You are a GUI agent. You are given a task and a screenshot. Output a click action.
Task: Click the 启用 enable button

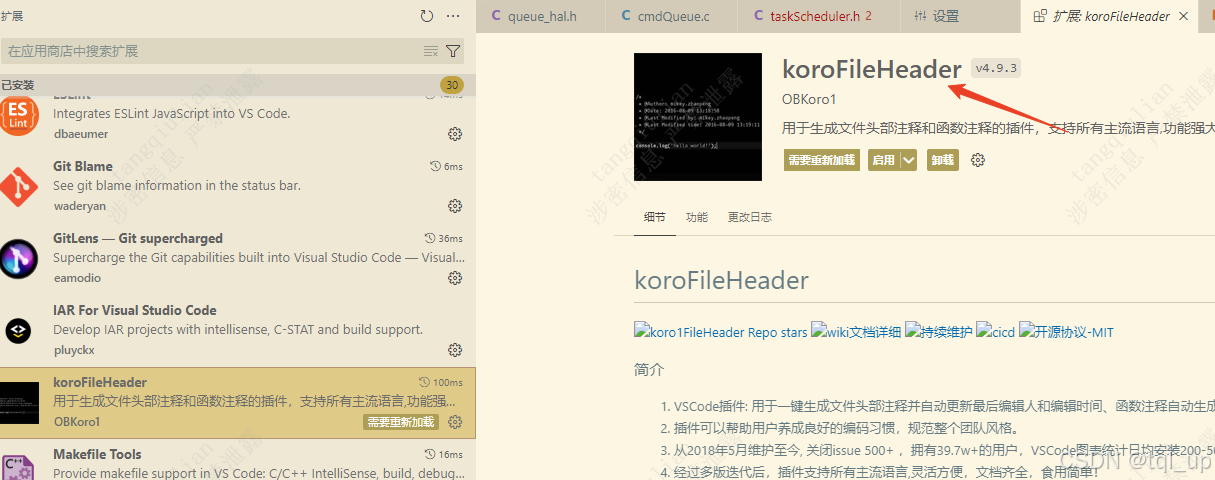click(x=884, y=160)
